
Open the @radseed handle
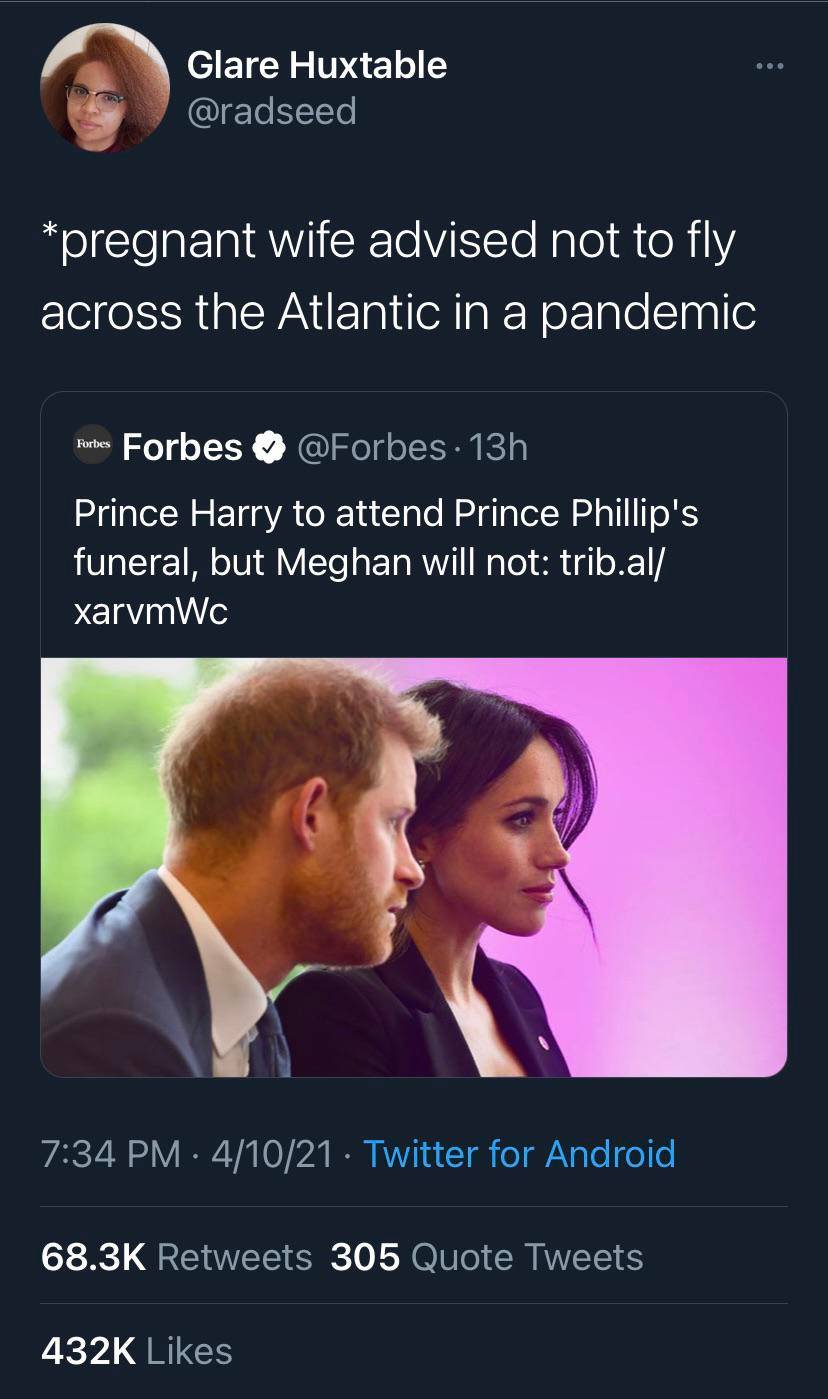click(272, 111)
